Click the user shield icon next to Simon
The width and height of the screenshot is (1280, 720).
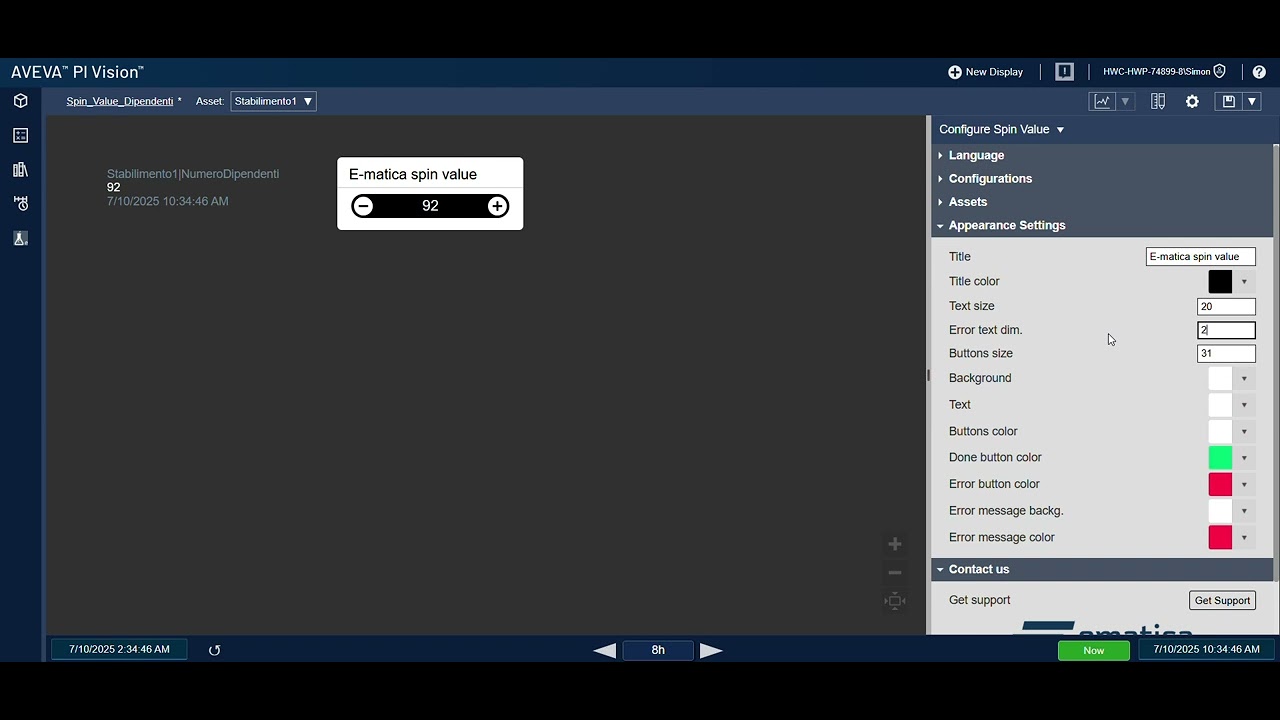1220,72
